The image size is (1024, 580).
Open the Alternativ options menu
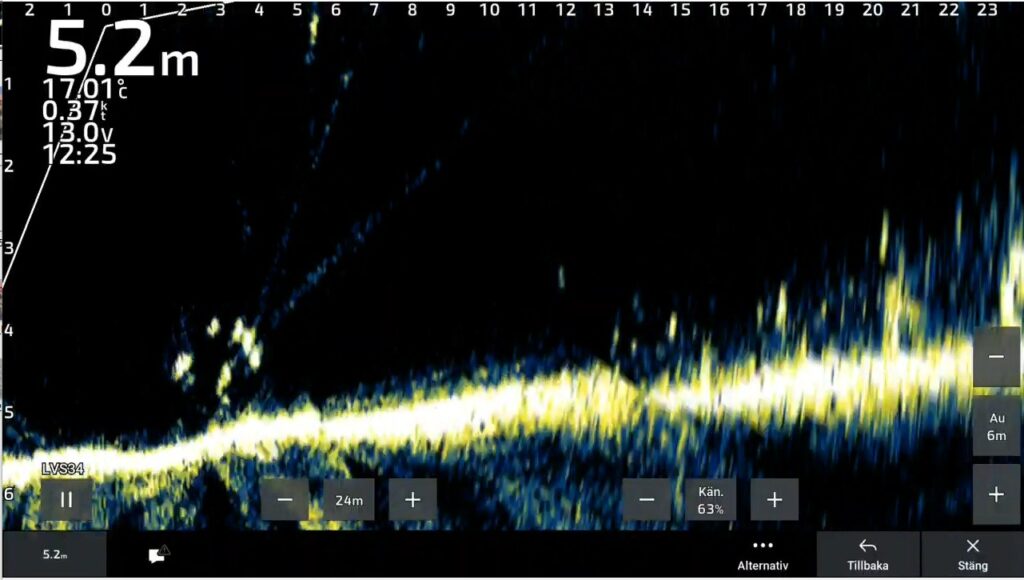763,555
